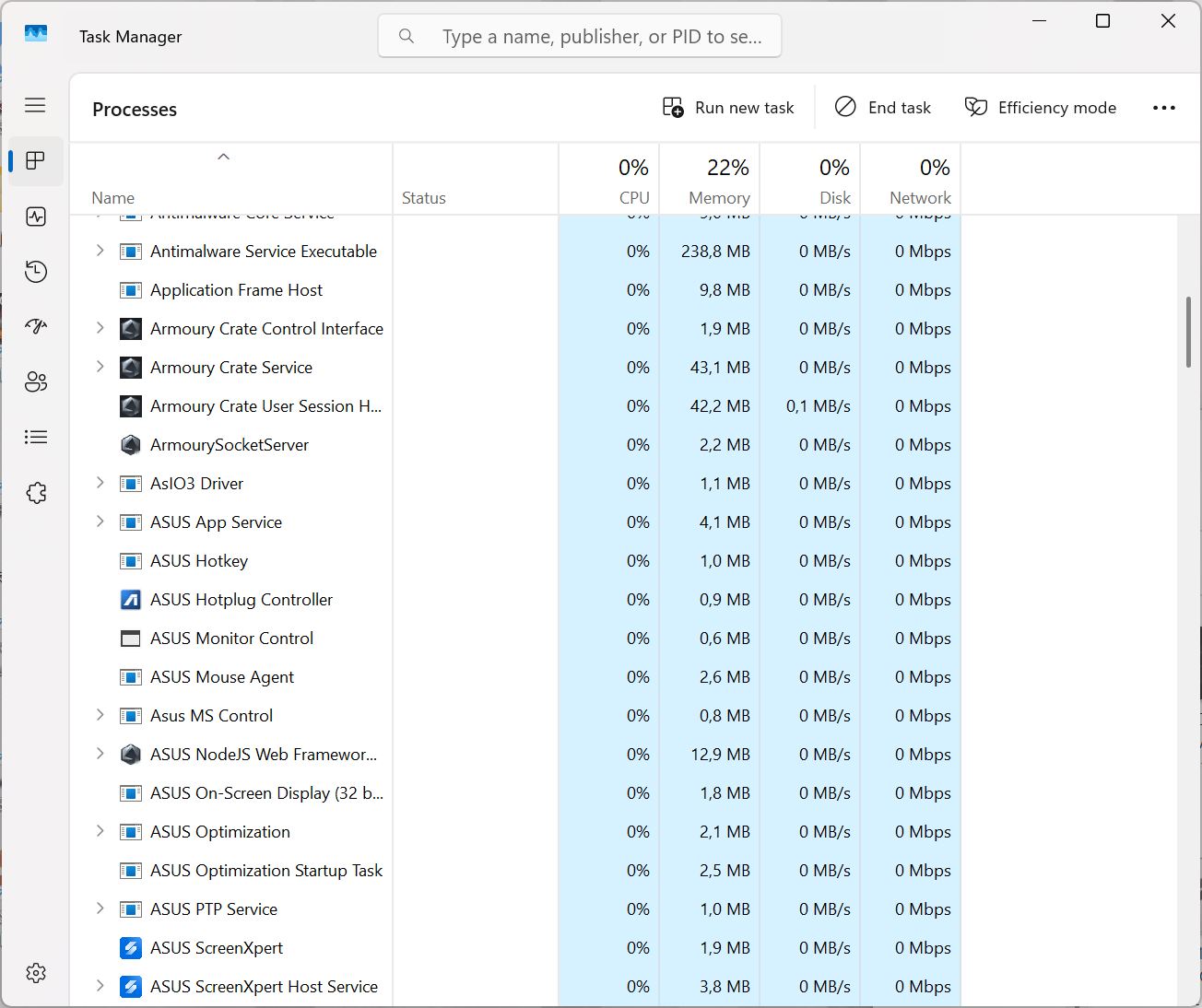The width and height of the screenshot is (1202, 1008).
Task: Click Run new task button
Action: tap(728, 108)
